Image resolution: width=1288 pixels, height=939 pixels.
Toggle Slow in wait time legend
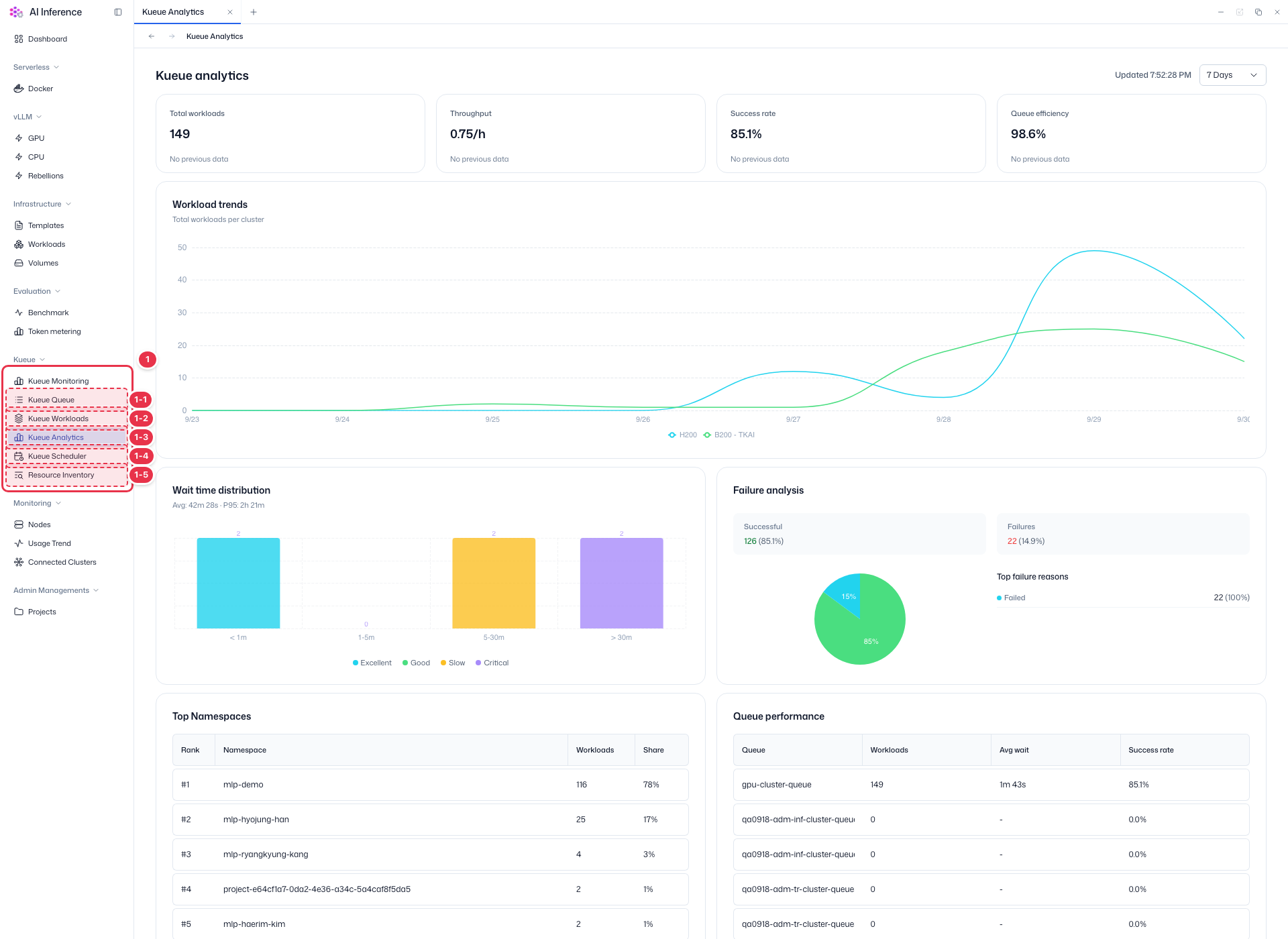coord(453,663)
